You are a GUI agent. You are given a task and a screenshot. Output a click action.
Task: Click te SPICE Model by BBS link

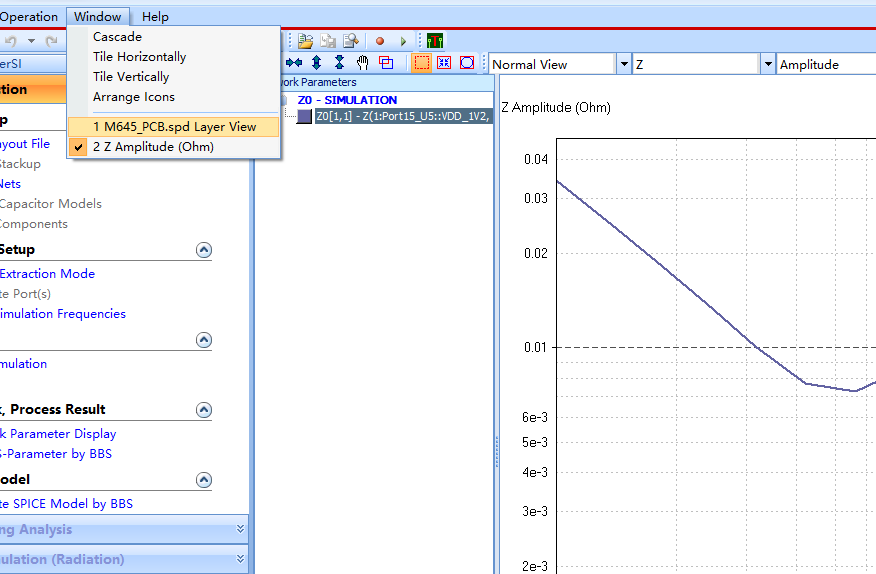(x=66, y=504)
